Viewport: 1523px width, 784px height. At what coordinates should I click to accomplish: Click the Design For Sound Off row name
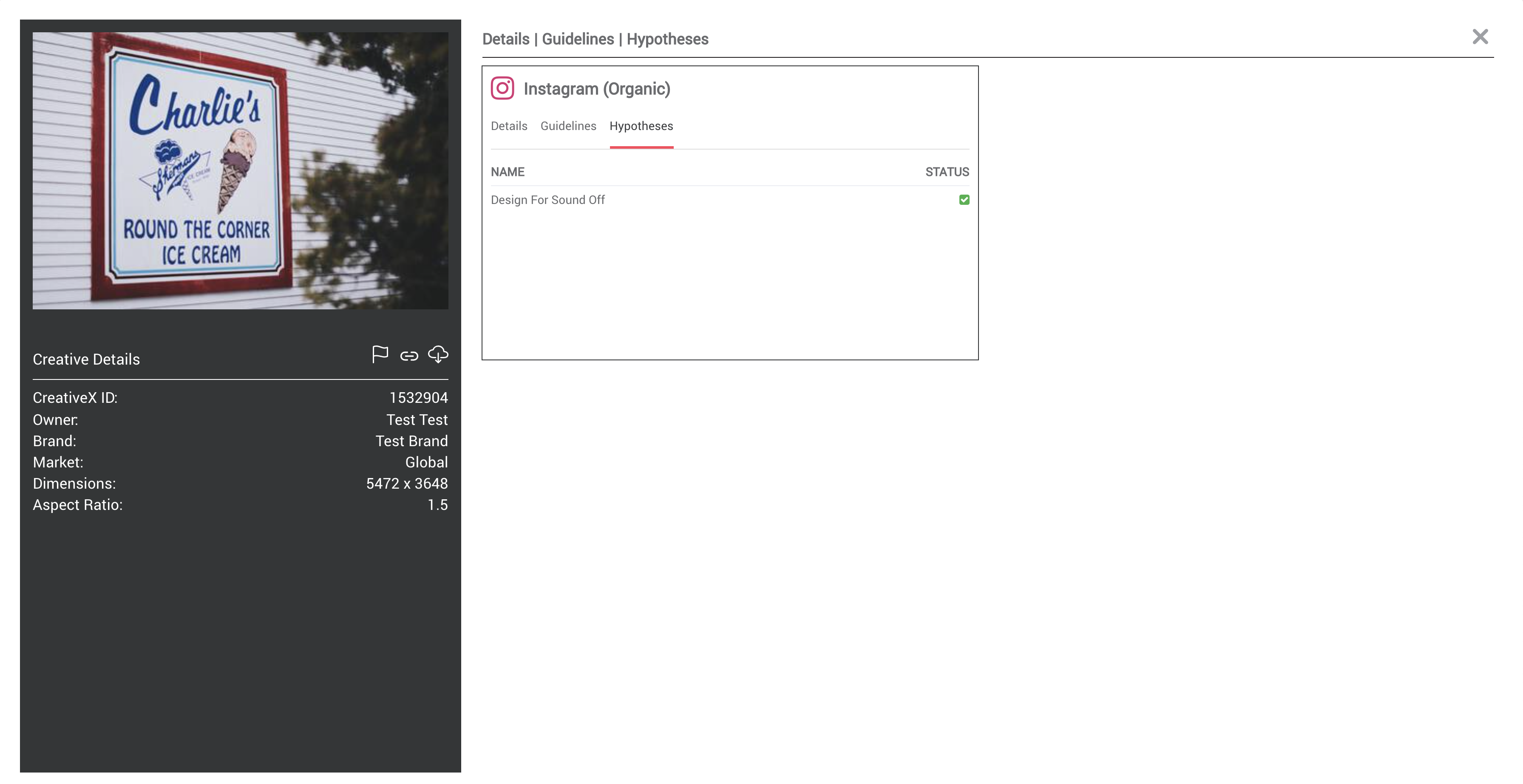click(x=547, y=200)
